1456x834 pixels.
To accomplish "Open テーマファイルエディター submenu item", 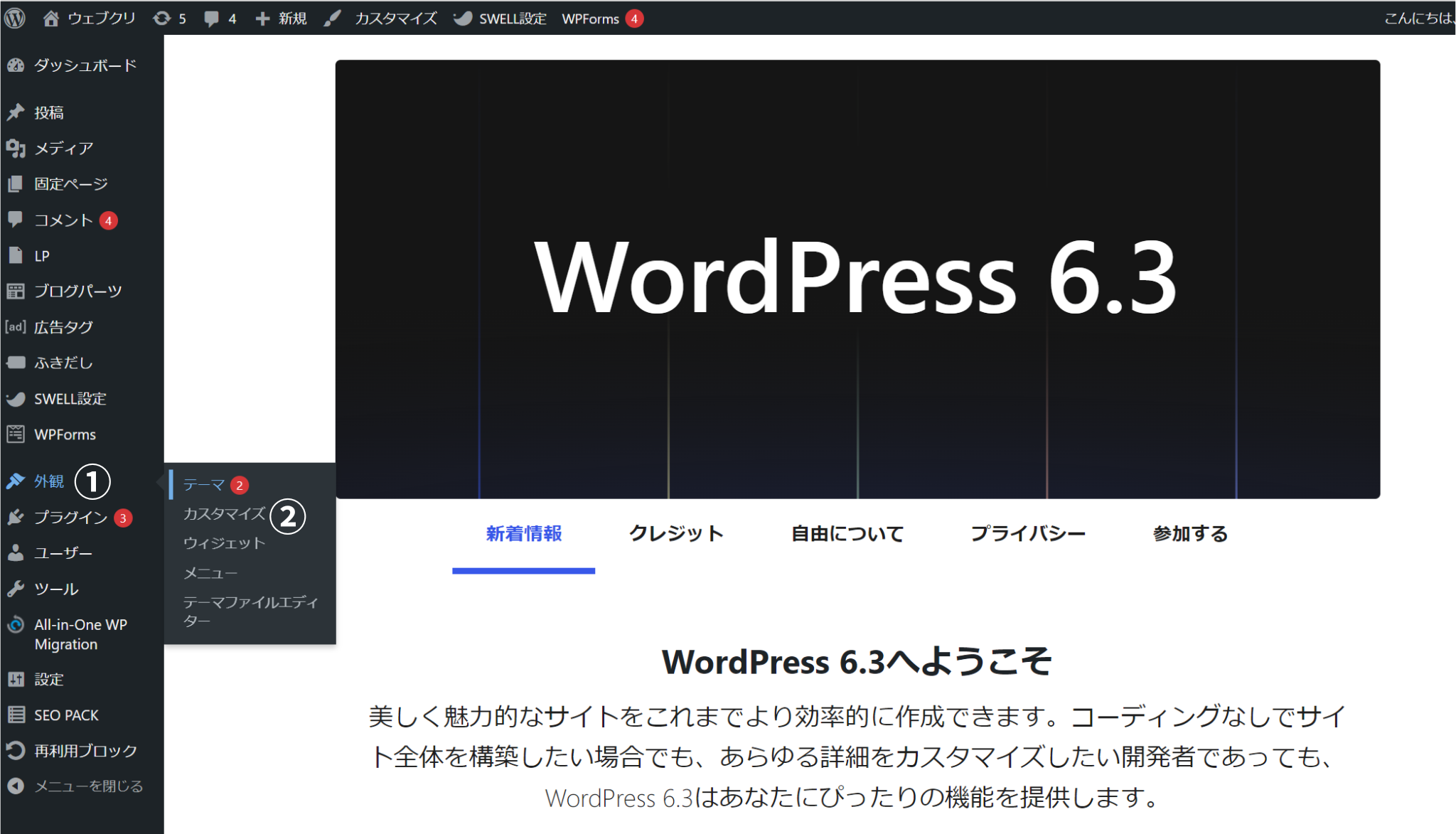I will tap(250, 611).
